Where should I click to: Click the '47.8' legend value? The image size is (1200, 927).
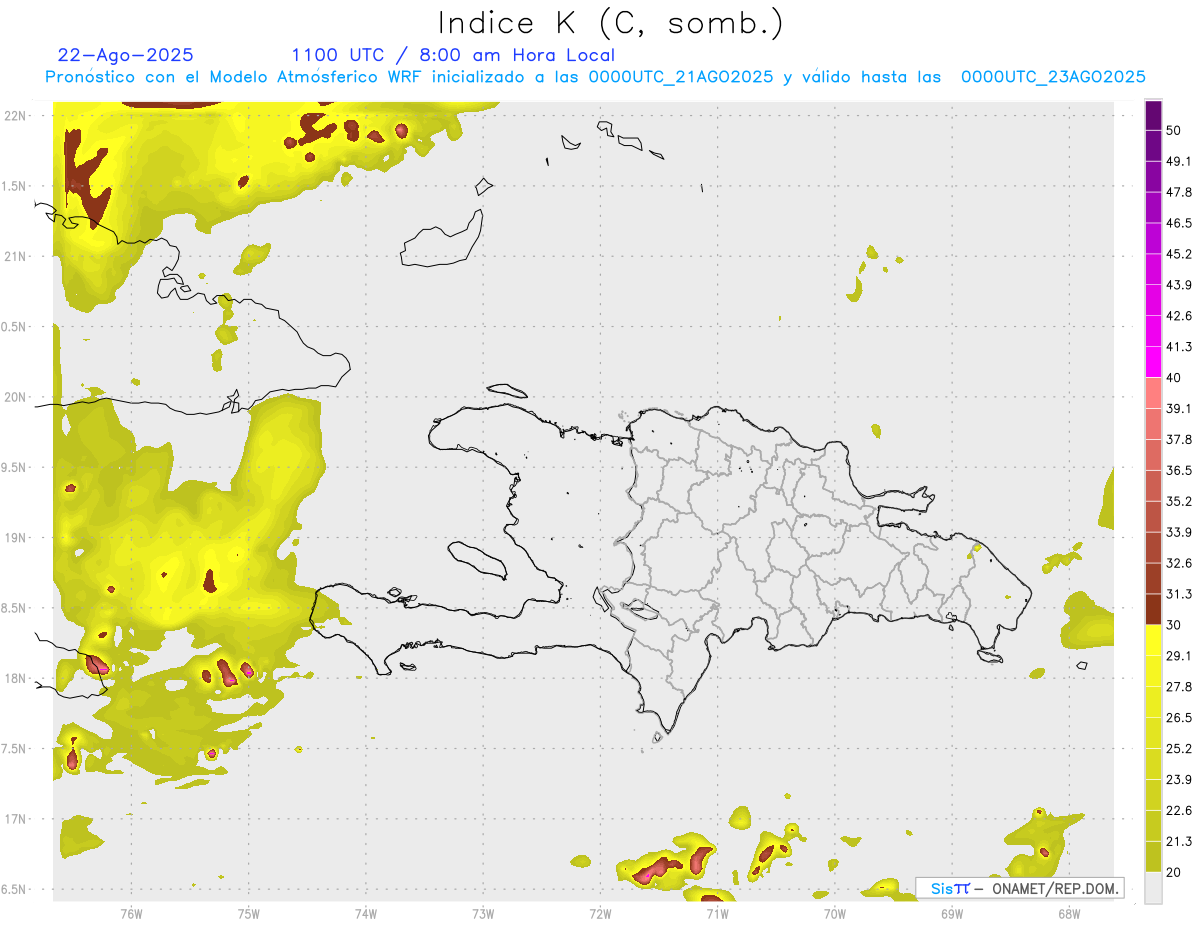(1179, 192)
